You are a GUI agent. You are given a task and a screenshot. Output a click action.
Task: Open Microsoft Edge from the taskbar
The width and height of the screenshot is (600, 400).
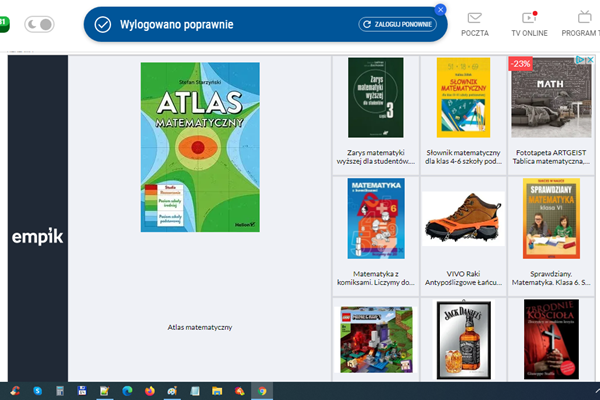point(127,390)
